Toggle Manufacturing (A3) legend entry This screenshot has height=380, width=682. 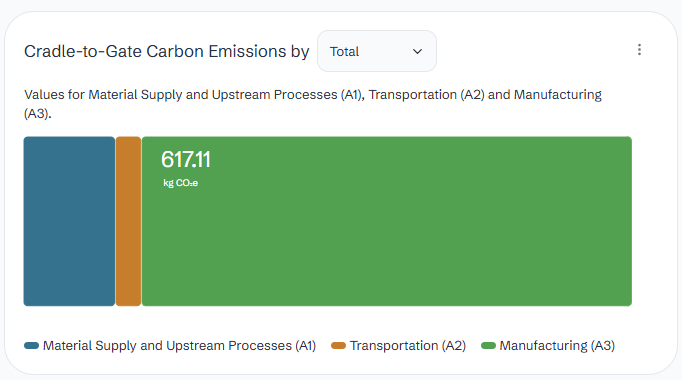point(548,346)
